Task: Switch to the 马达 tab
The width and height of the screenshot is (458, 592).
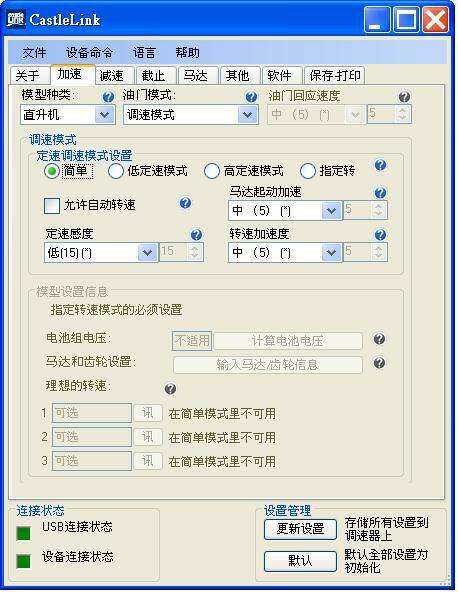Action: [x=198, y=76]
